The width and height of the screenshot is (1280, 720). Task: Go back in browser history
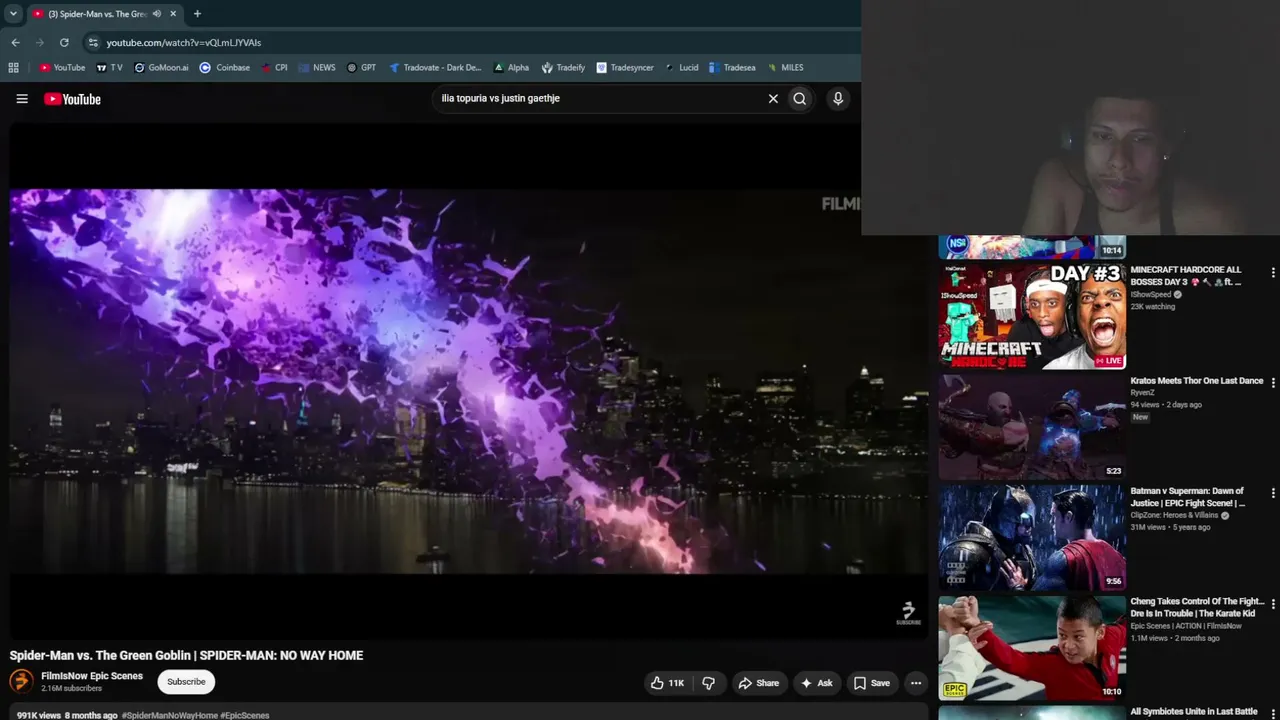(15, 42)
